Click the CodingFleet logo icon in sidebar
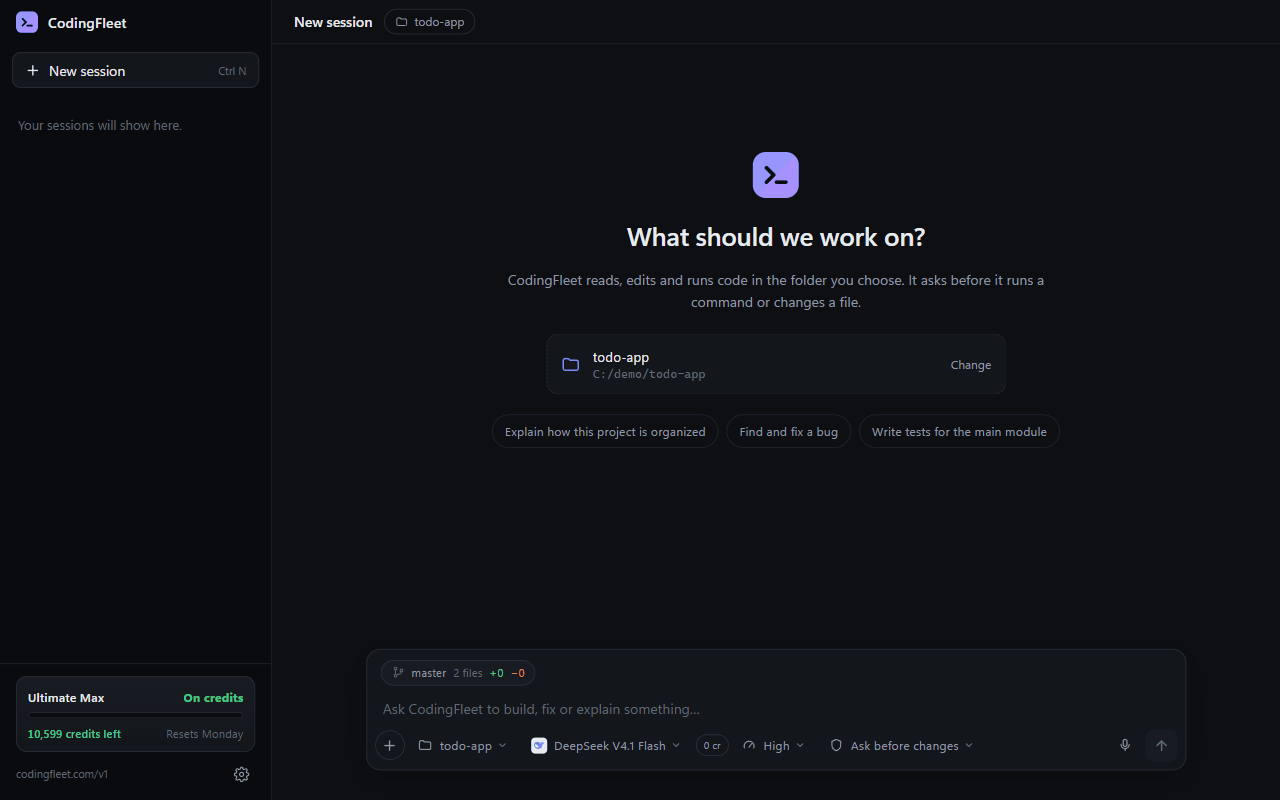Screen dimensions: 1280x800 27,22
